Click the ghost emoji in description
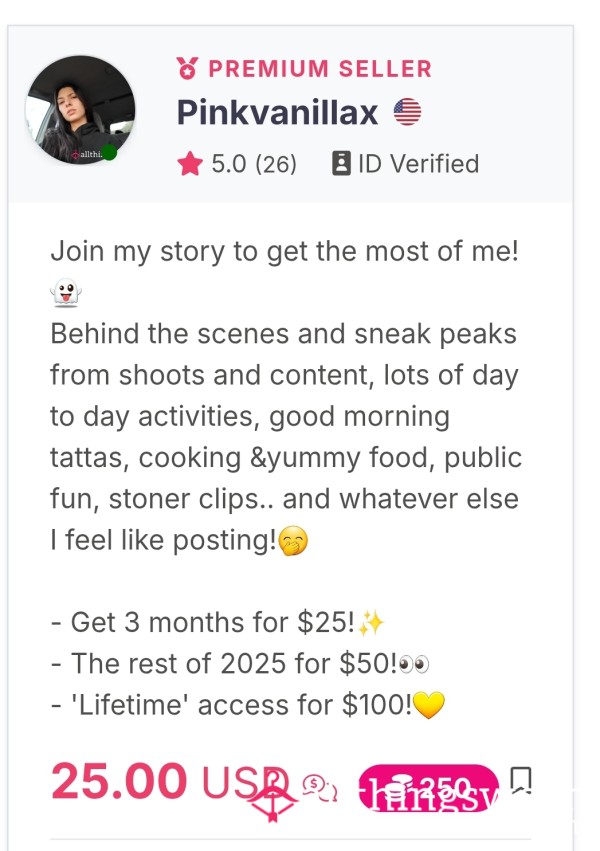 click(x=66, y=293)
